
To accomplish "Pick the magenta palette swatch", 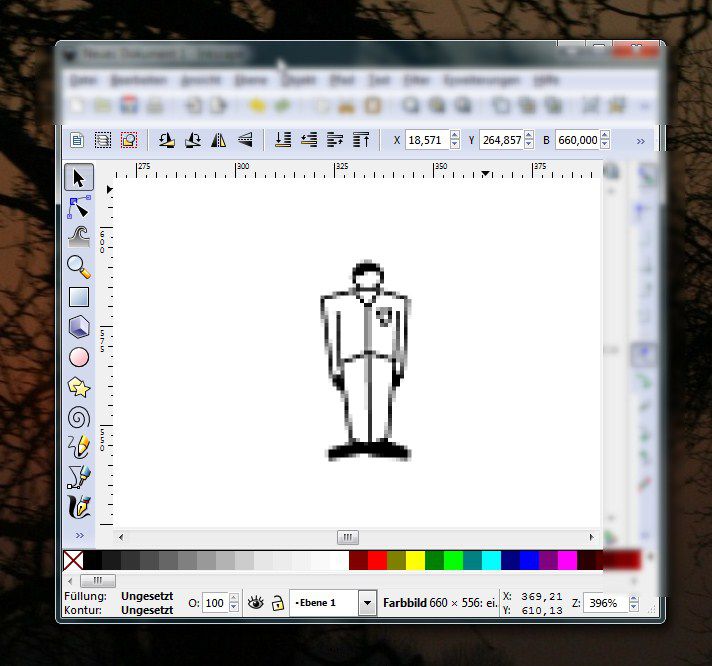I will coord(567,561).
